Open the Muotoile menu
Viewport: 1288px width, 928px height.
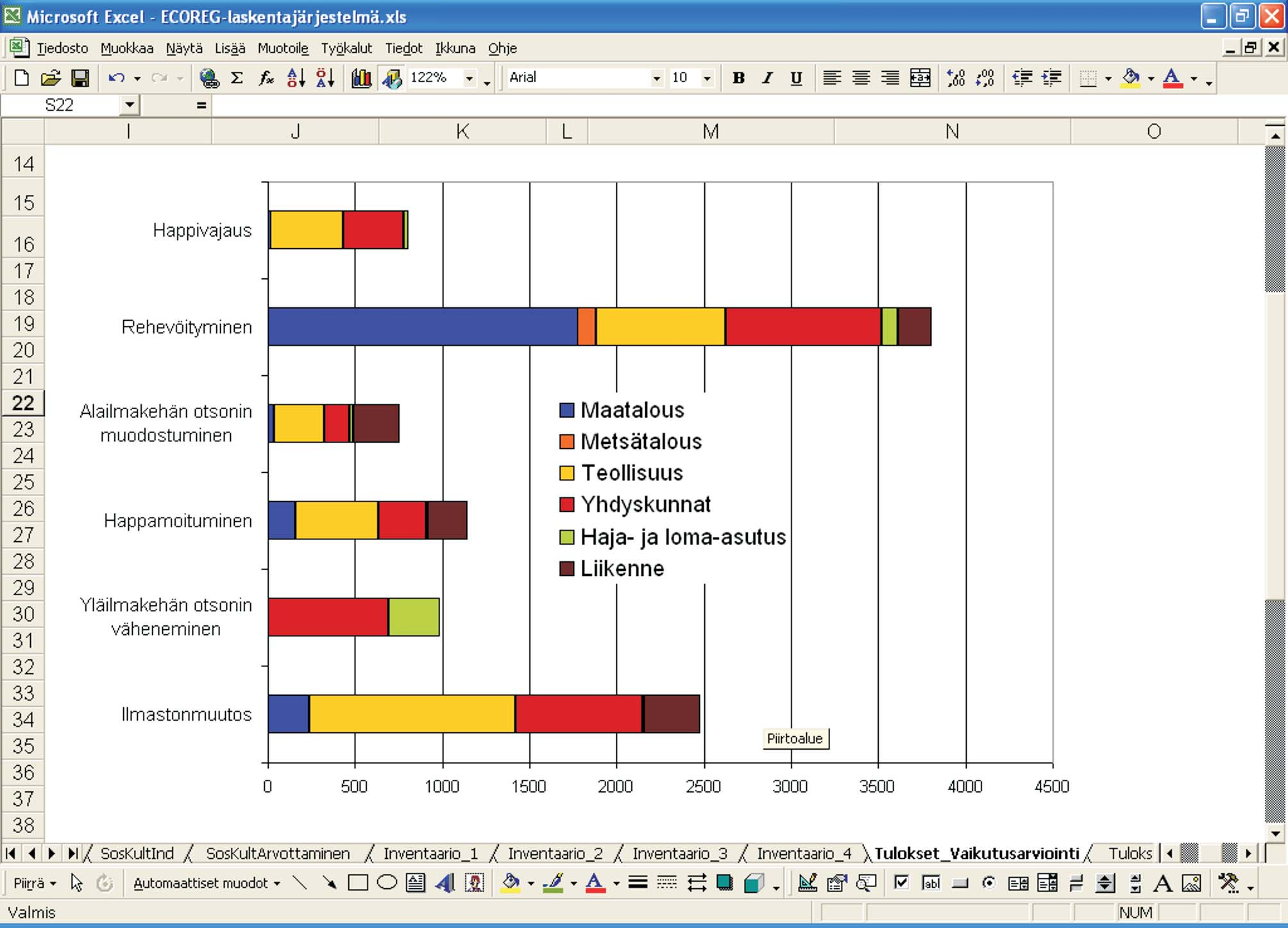point(283,48)
